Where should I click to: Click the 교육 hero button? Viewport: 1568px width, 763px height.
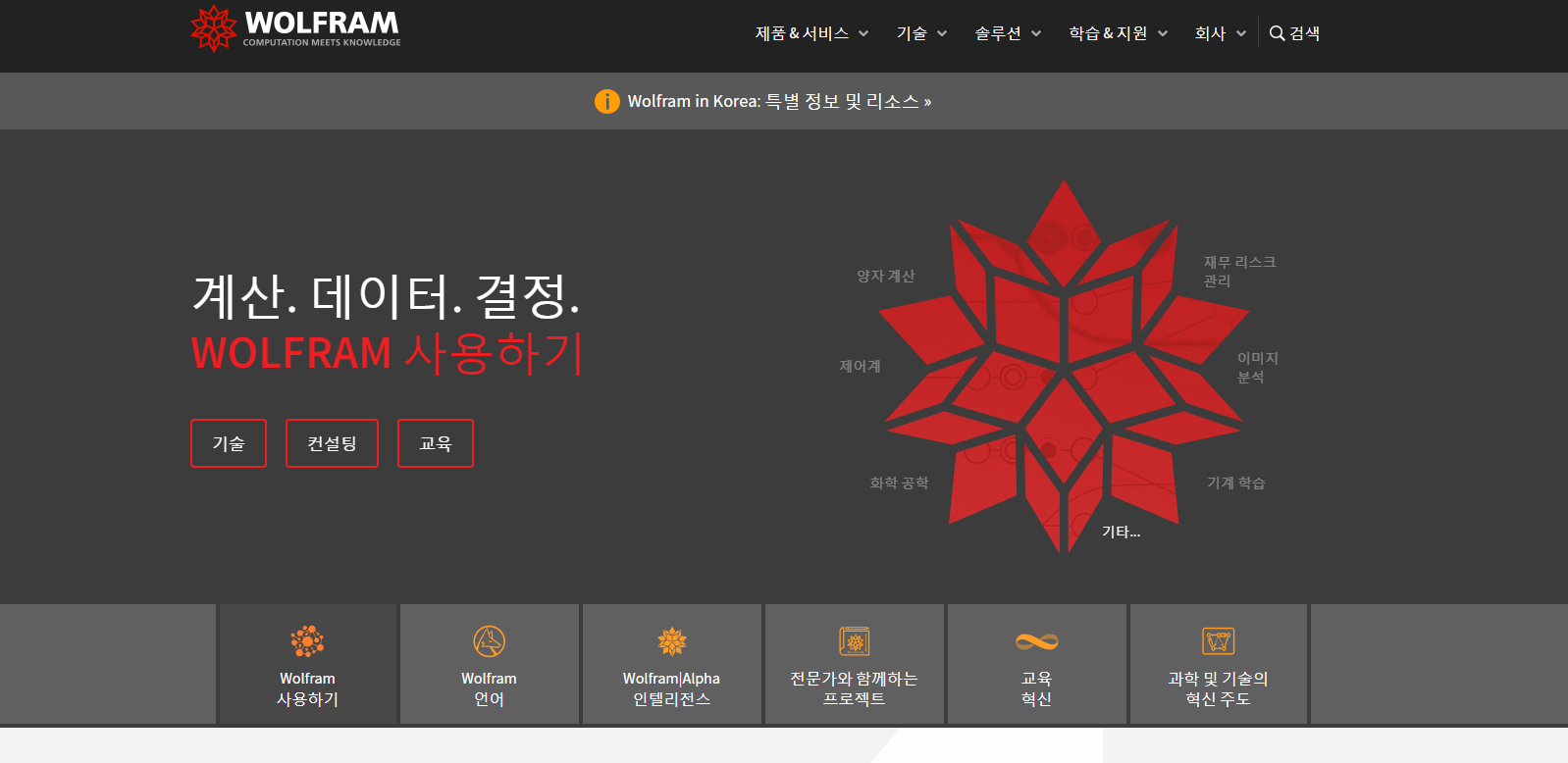click(436, 443)
